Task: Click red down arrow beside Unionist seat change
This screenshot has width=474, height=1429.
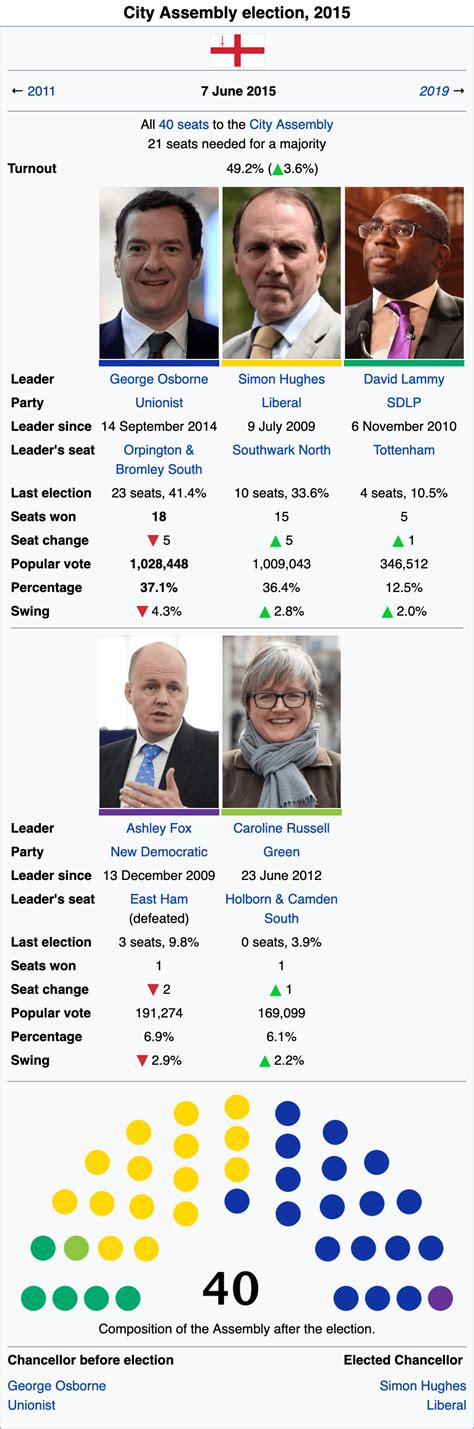Action: 153,541
